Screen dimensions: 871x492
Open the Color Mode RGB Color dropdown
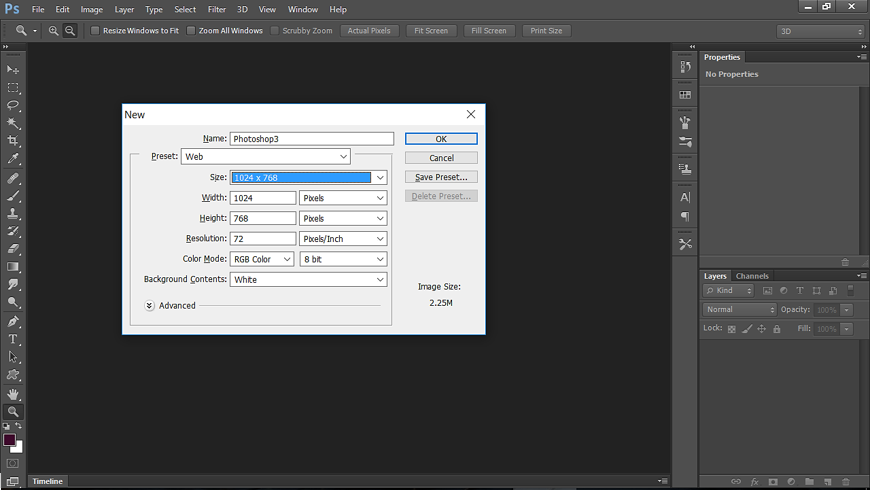262,259
